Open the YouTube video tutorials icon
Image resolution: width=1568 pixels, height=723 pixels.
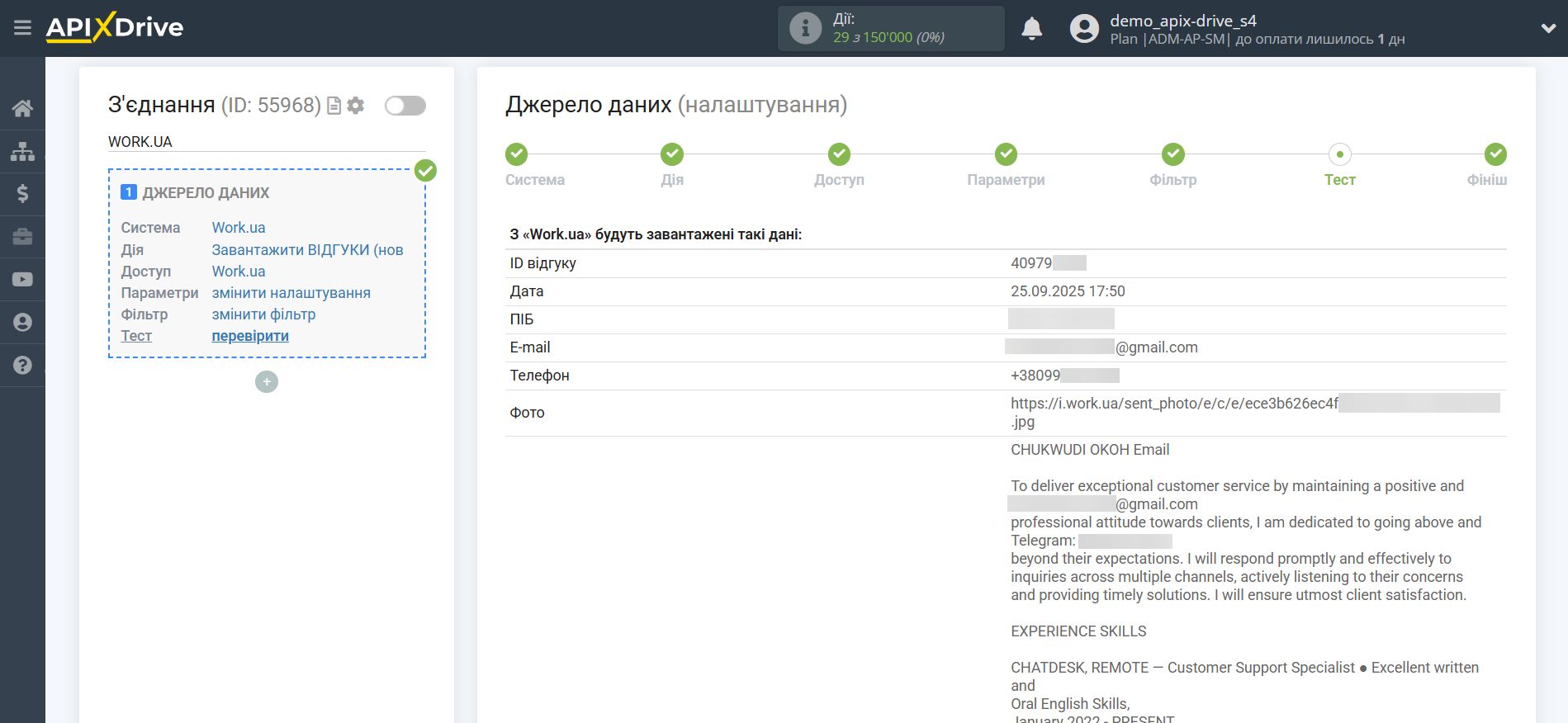22,280
